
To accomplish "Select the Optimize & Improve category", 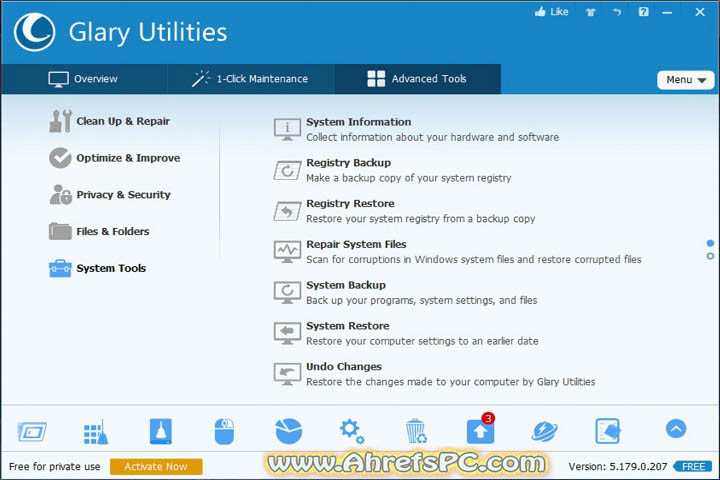I will click(x=115, y=158).
